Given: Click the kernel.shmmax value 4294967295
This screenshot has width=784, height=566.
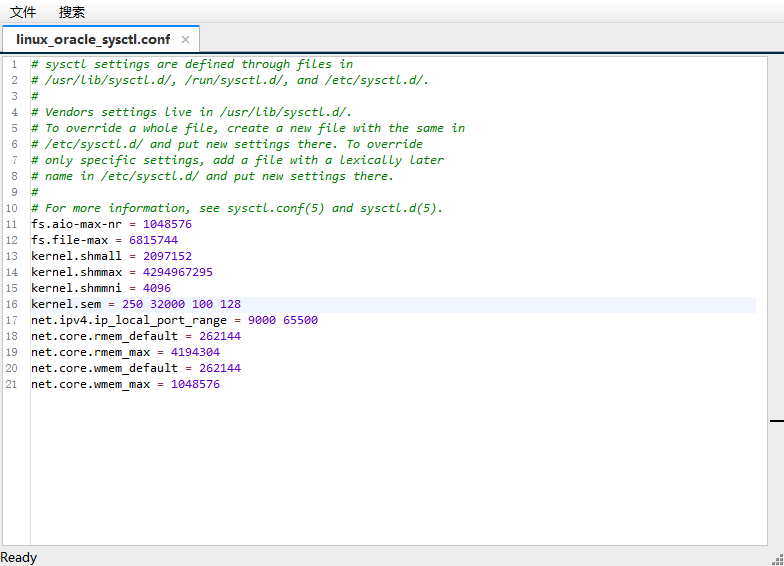Looking at the screenshot, I should [177, 272].
